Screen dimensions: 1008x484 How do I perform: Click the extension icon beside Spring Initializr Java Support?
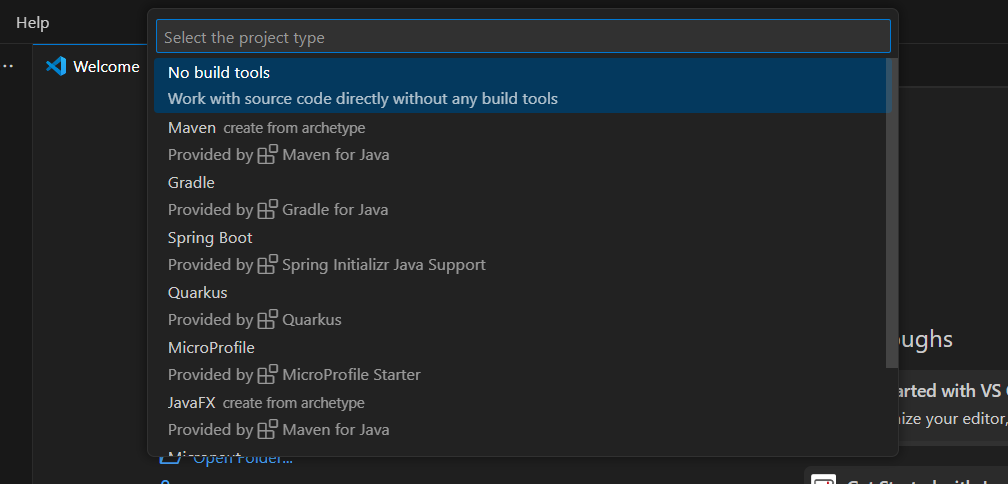(x=267, y=265)
